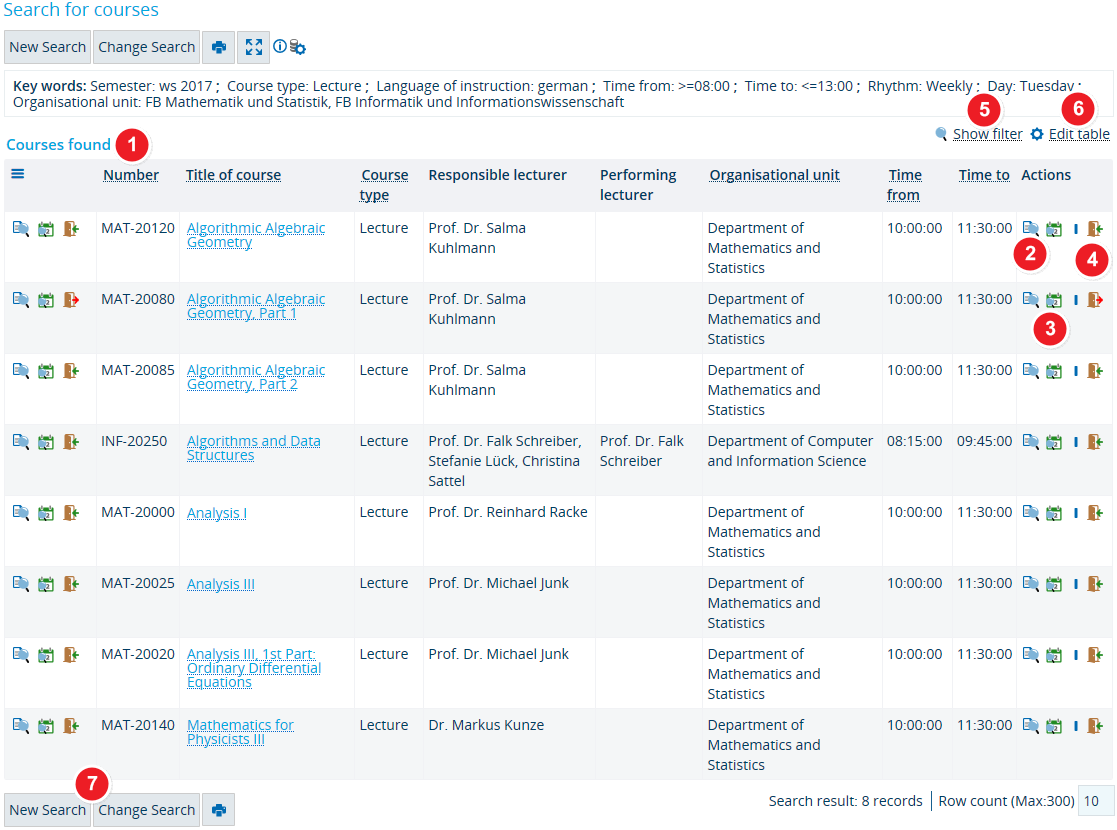Click calendar icon before number MAT-20140

tap(46, 726)
